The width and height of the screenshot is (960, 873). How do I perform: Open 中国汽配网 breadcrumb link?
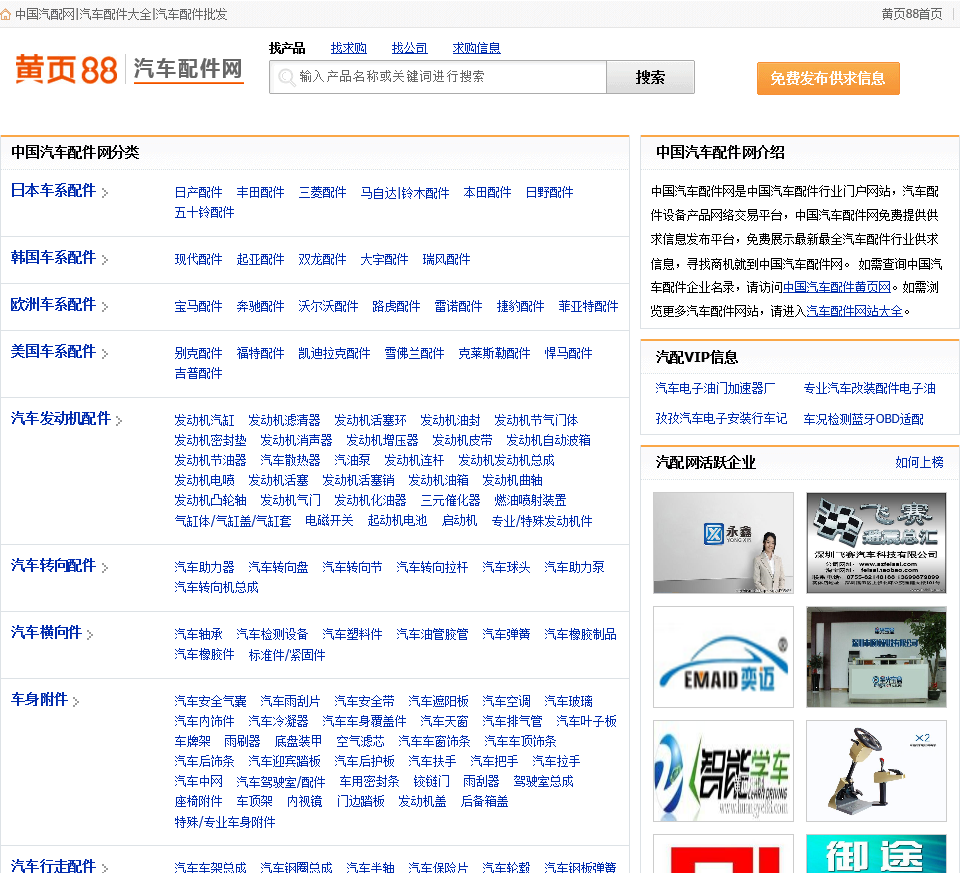point(45,14)
